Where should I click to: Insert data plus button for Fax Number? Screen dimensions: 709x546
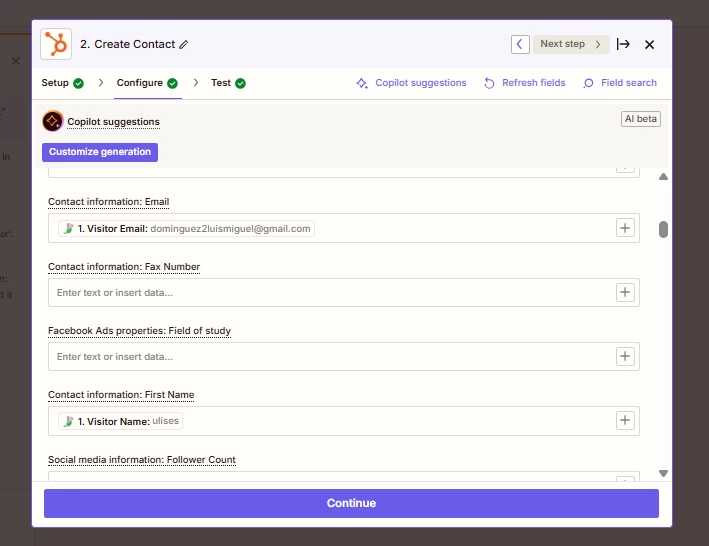pyautogui.click(x=625, y=292)
